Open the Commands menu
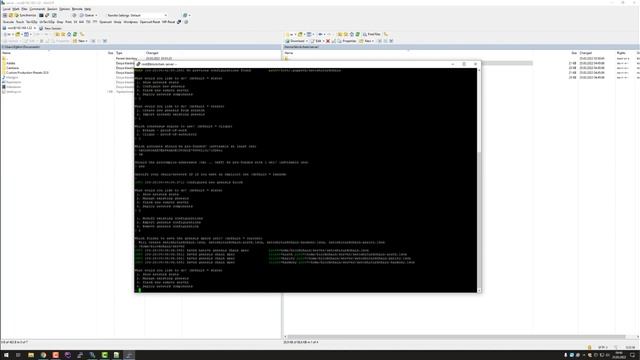The width and height of the screenshot is (640, 360). [x=37, y=9]
